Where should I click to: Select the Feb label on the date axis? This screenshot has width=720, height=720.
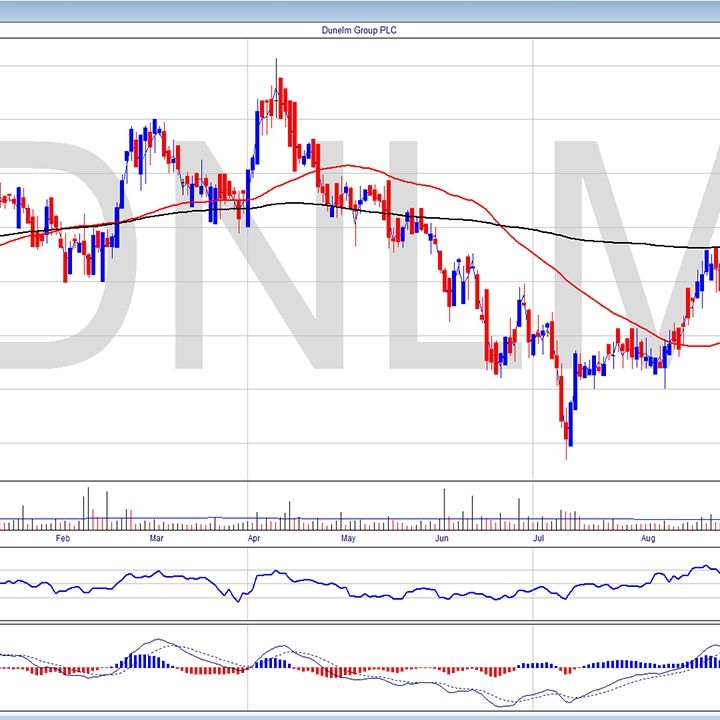[62, 539]
